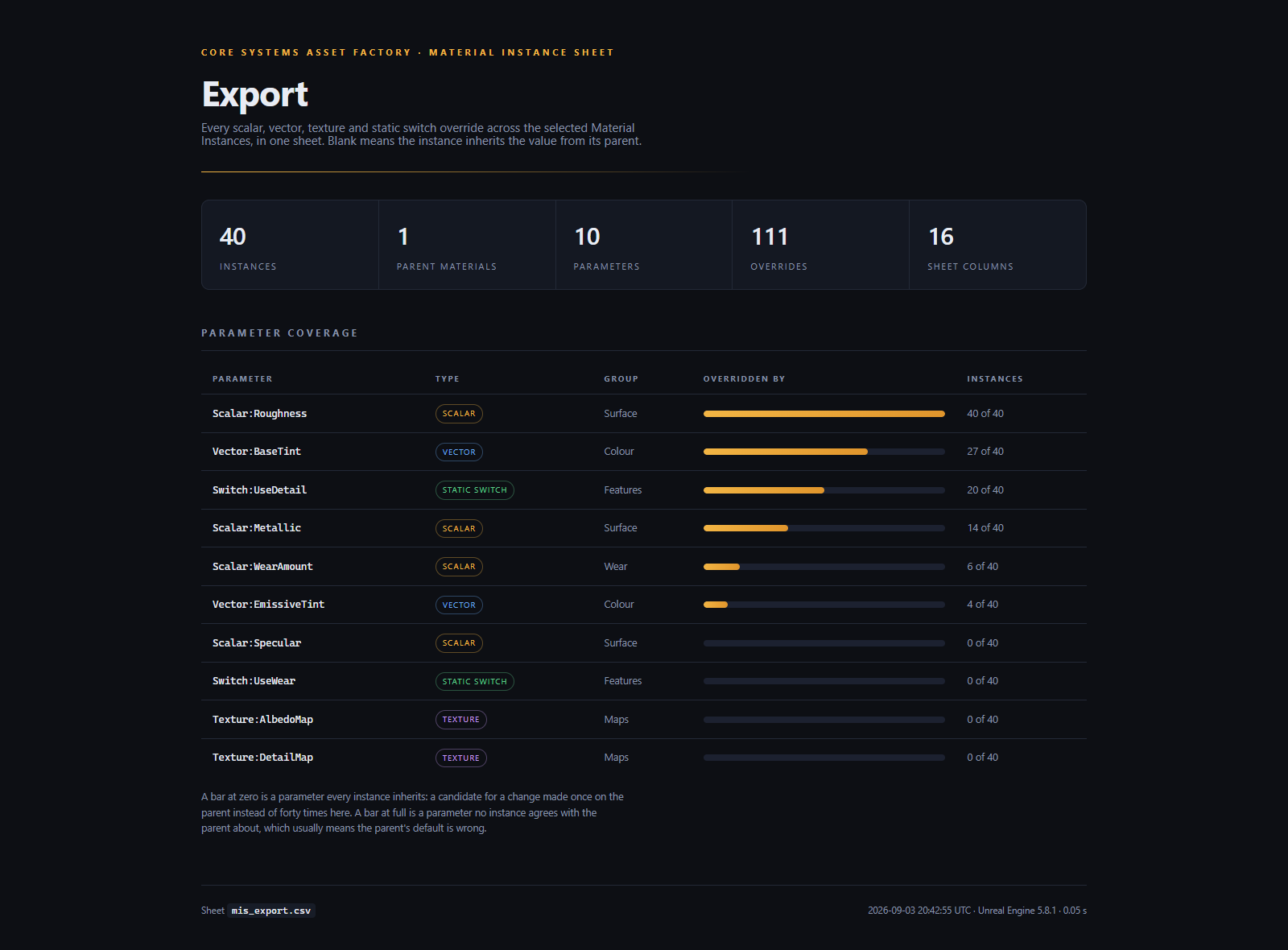Click the Scalar:Roughness coverage bar
The width and height of the screenshot is (1288, 950).
tap(824, 414)
